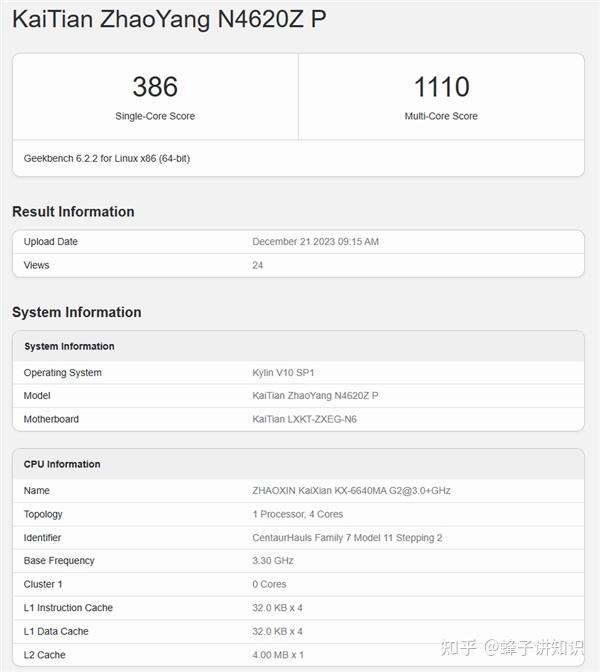The height and width of the screenshot is (672, 600).
Task: Click the System Information section heading
Action: (x=77, y=312)
